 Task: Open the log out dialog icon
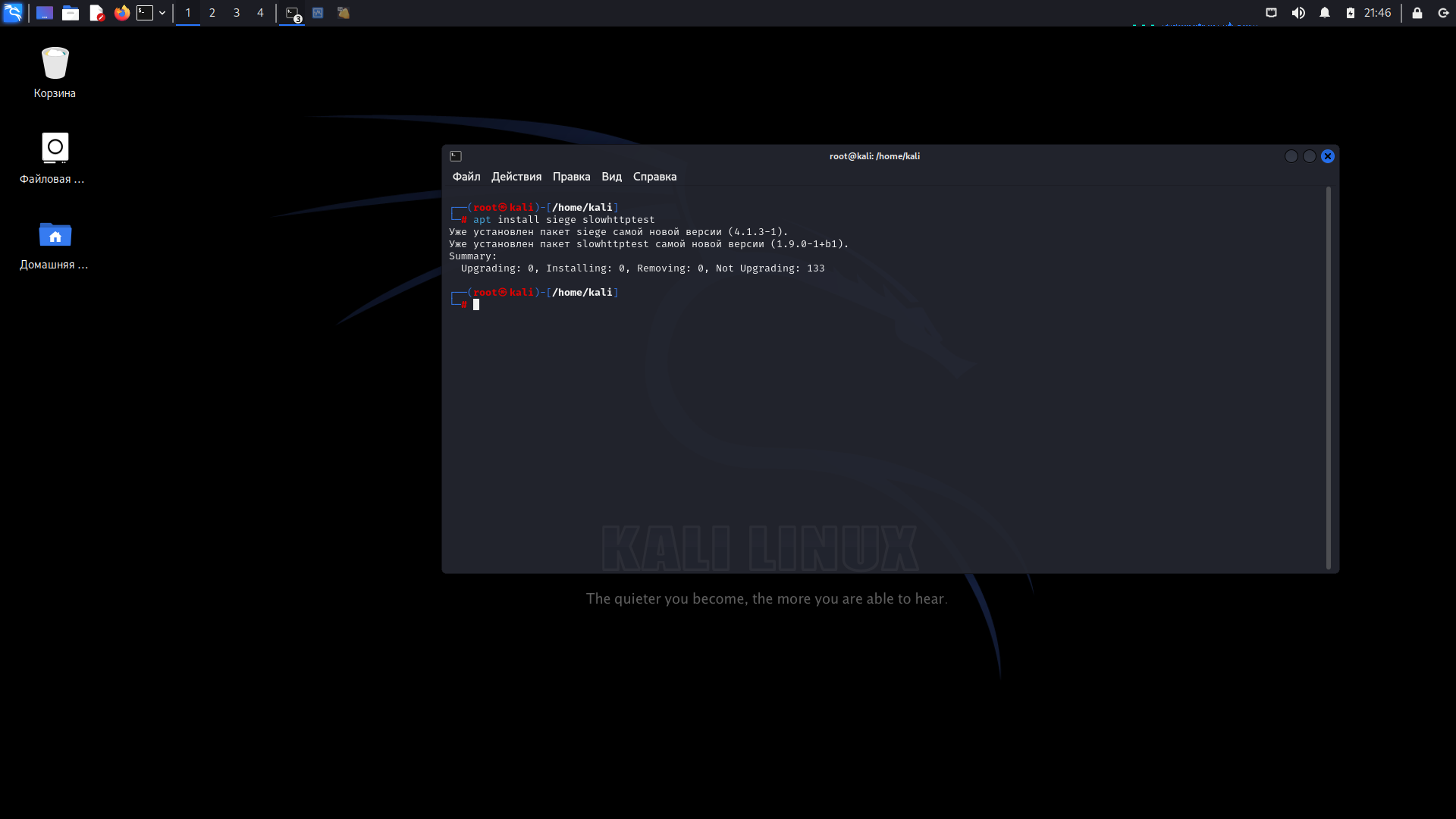(1444, 13)
